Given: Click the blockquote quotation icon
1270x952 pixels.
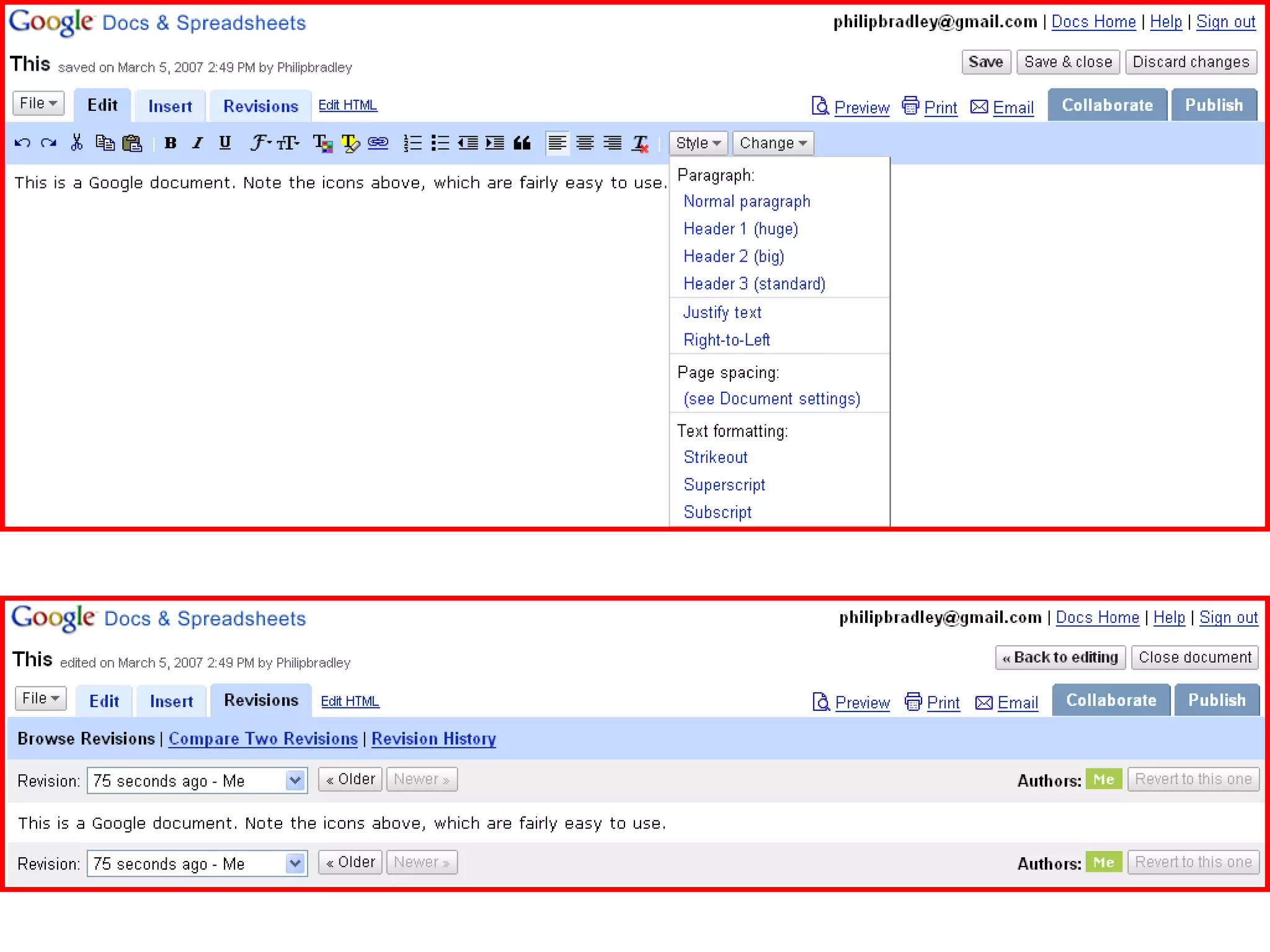Looking at the screenshot, I should tap(522, 143).
